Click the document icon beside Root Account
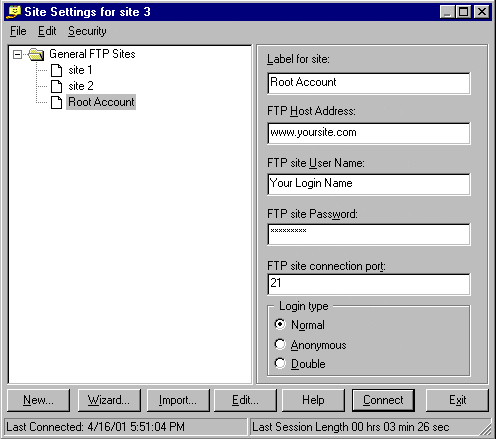Screen dimensions: 496x439 [x=56, y=102]
